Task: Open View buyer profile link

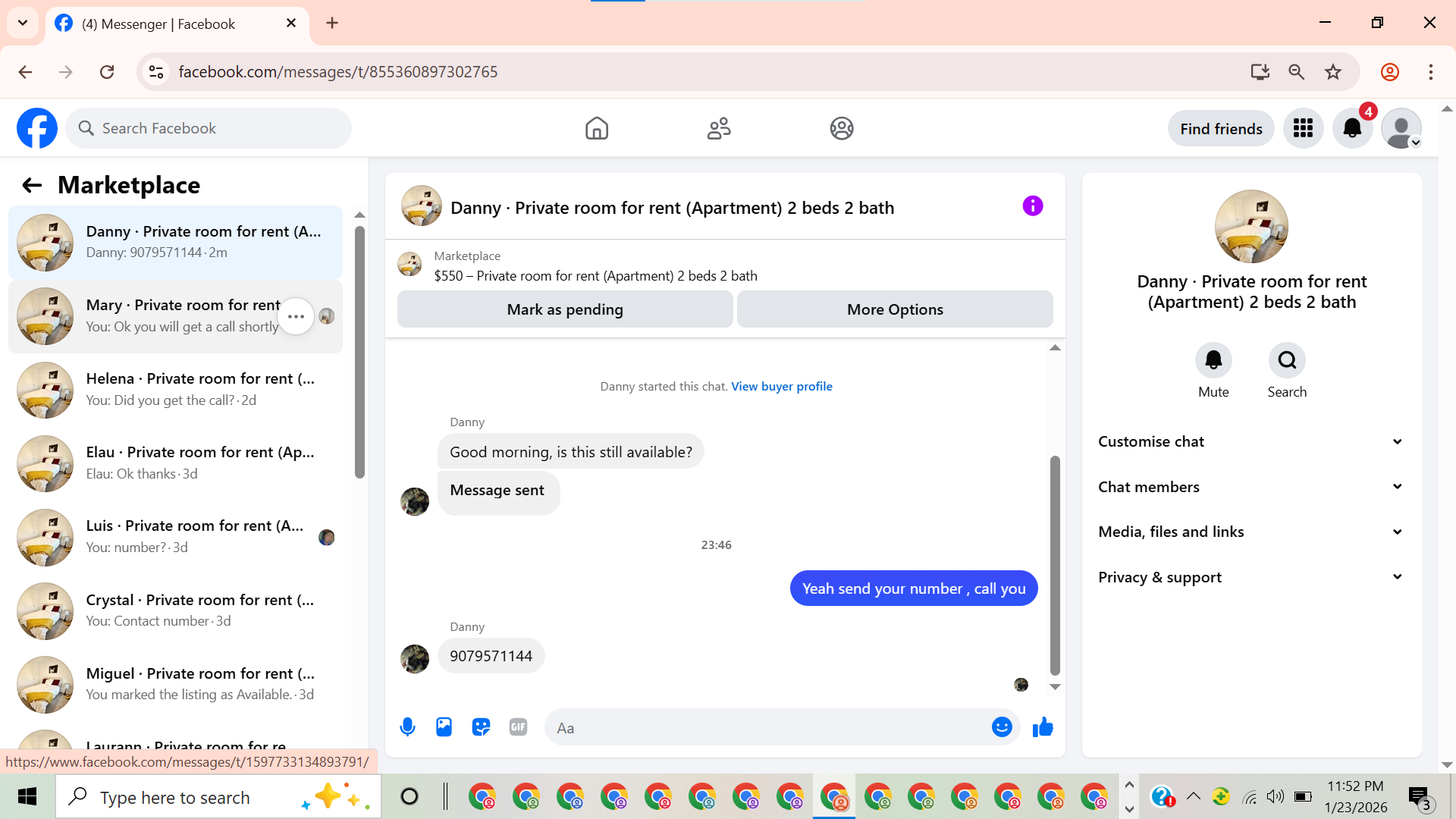Action: [x=781, y=386]
